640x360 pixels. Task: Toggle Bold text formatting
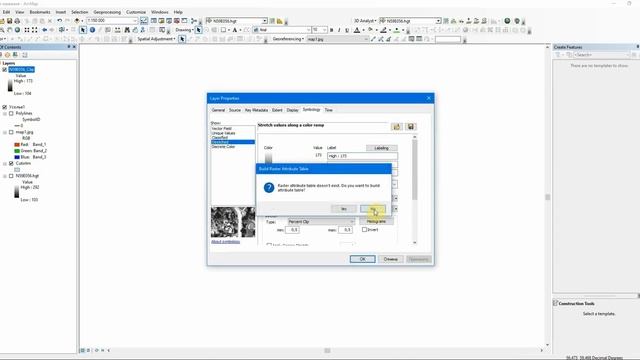pos(331,30)
